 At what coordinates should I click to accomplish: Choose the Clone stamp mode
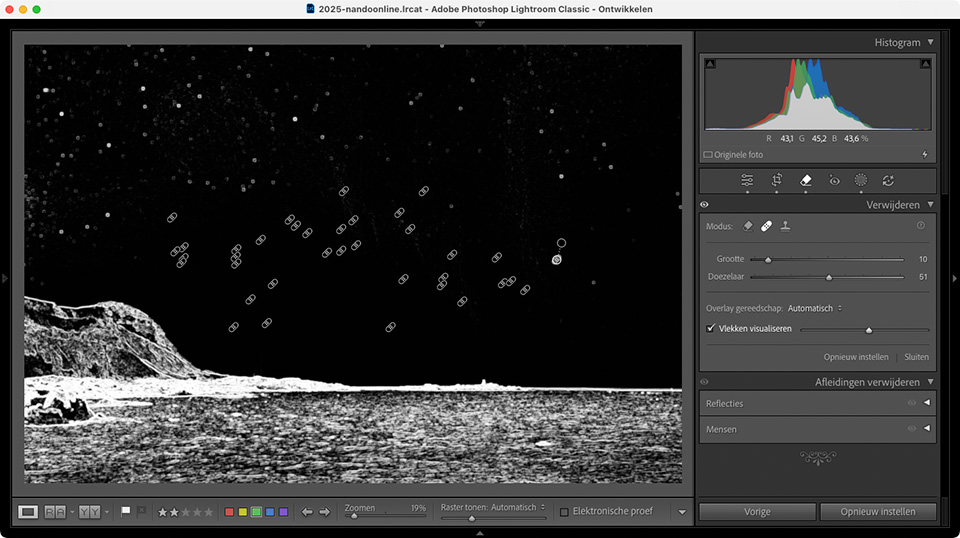click(x=786, y=226)
